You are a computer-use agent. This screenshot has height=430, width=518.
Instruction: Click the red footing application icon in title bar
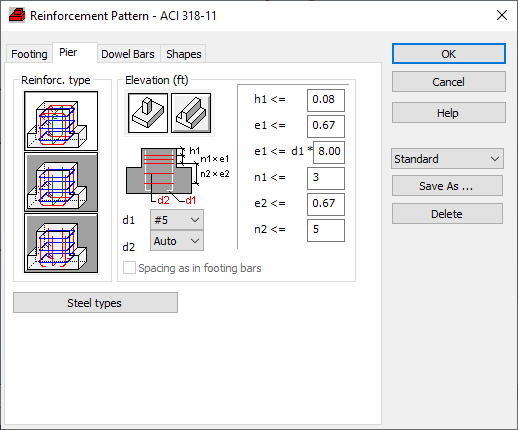(x=17, y=15)
